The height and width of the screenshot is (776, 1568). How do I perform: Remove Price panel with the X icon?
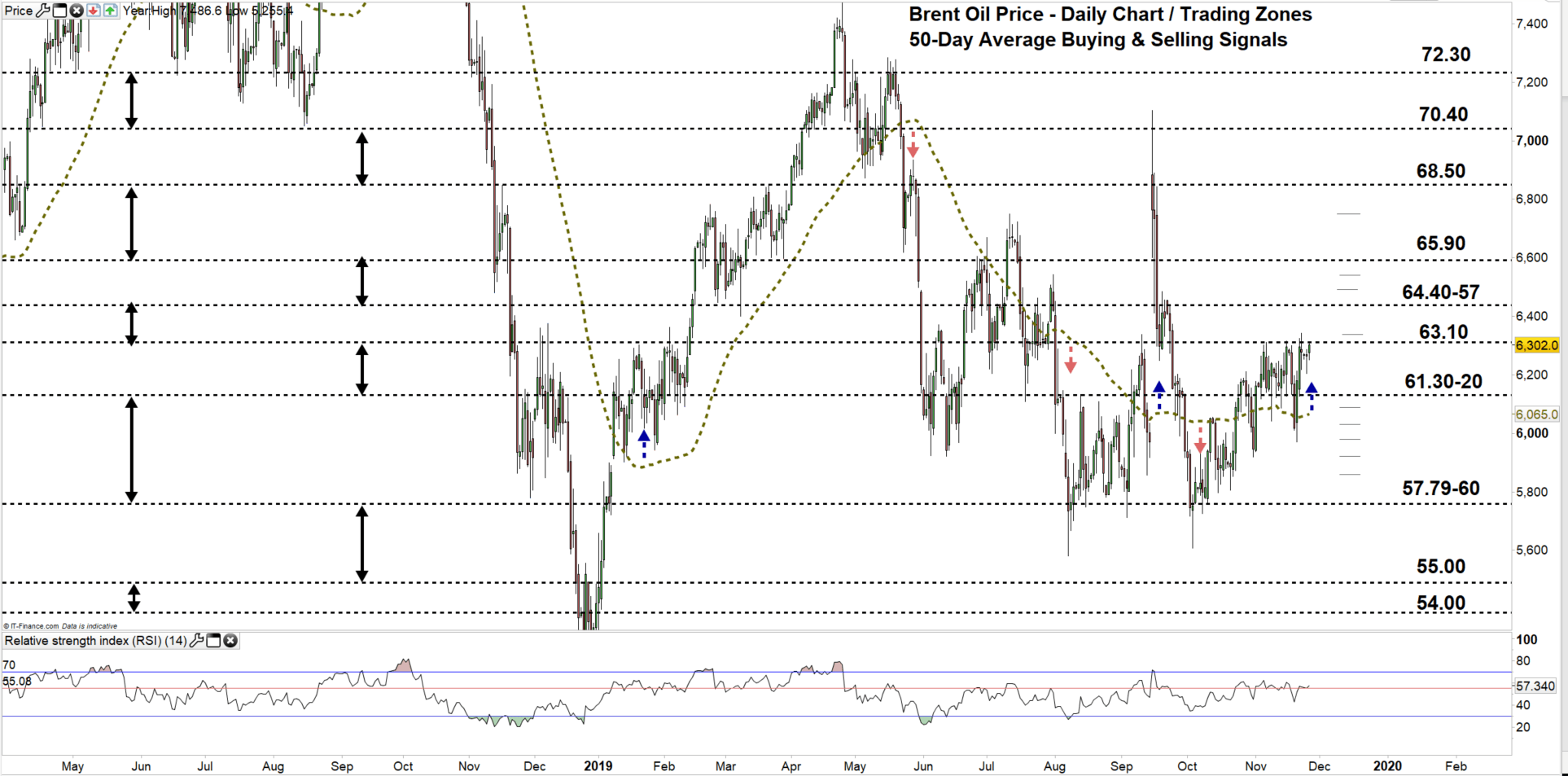point(77,11)
